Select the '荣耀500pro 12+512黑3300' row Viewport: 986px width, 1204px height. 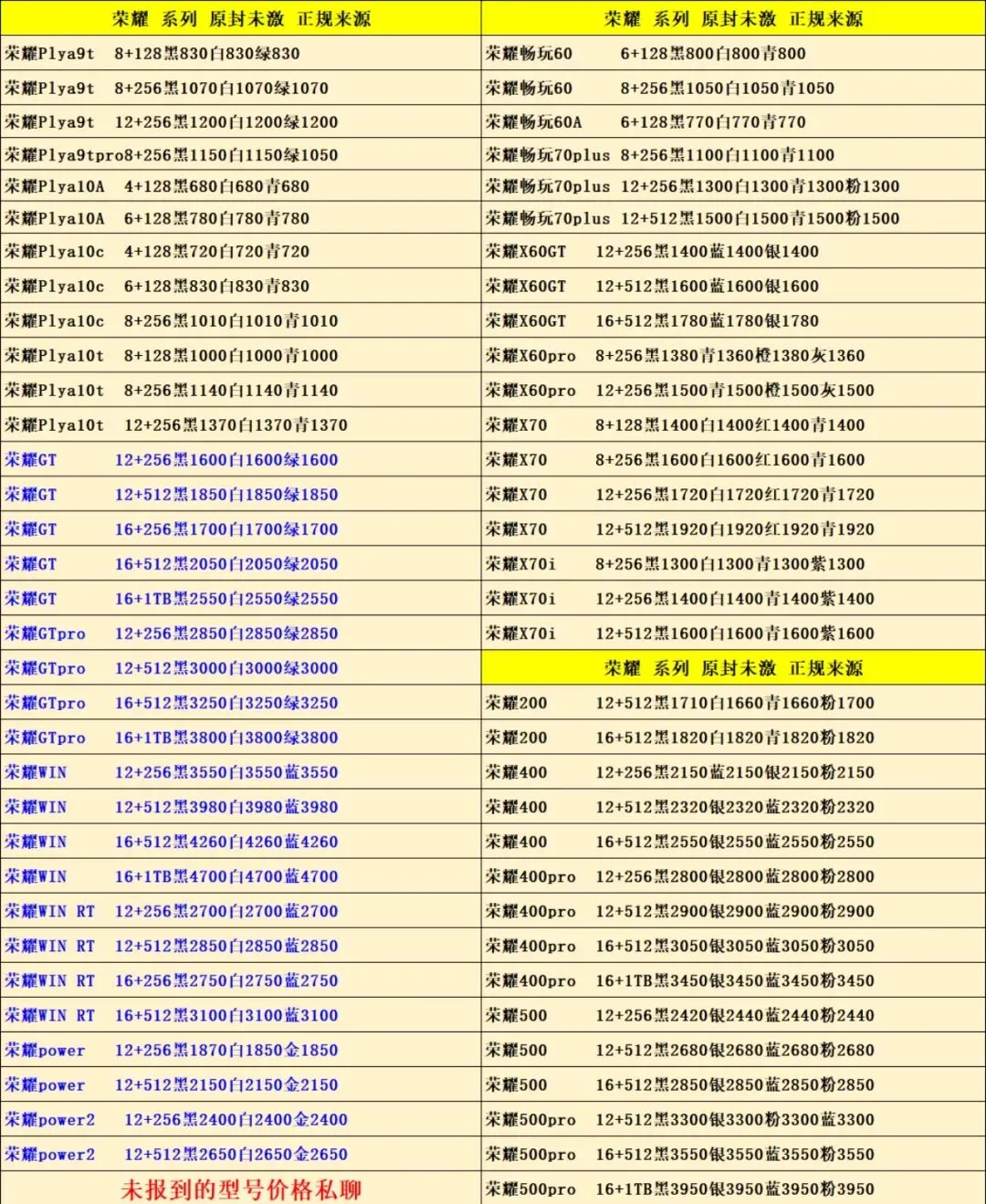click(x=733, y=1120)
